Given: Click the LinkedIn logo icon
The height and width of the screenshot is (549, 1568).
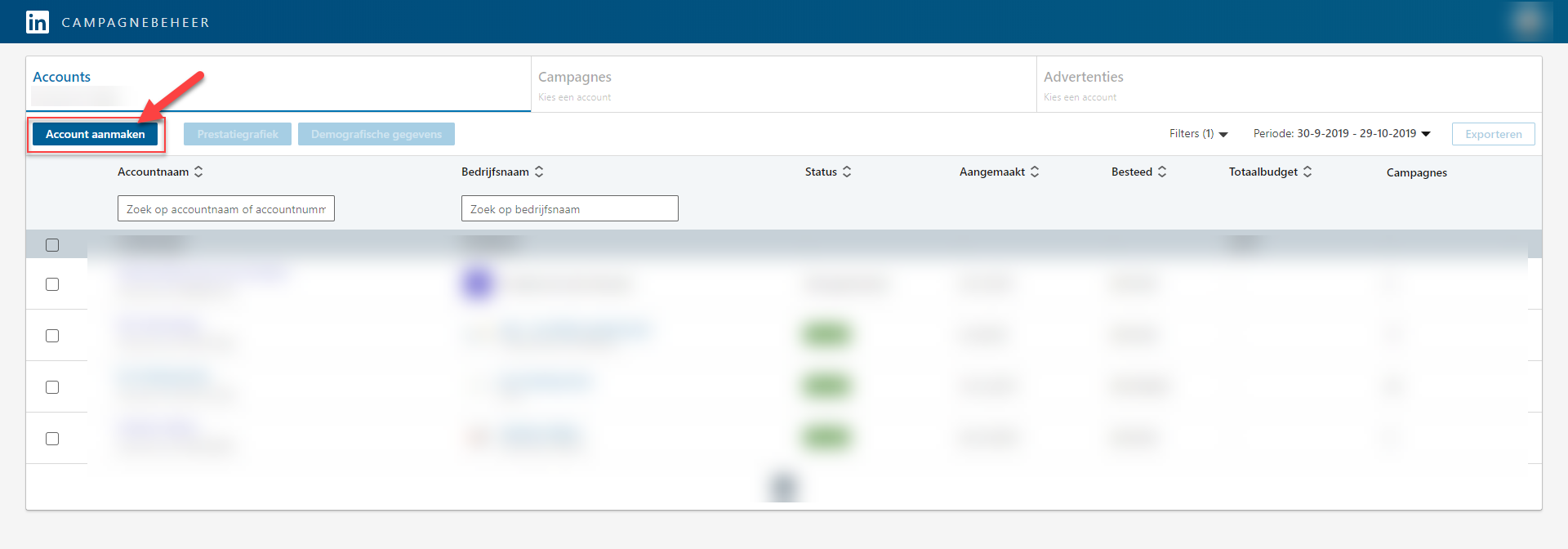Looking at the screenshot, I should coord(38,22).
